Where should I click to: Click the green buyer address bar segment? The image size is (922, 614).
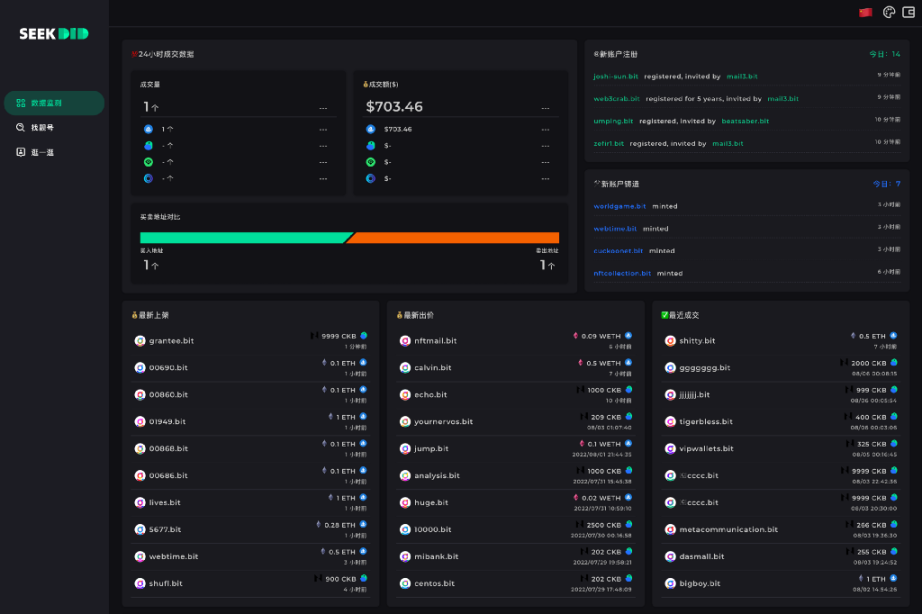coord(243,238)
